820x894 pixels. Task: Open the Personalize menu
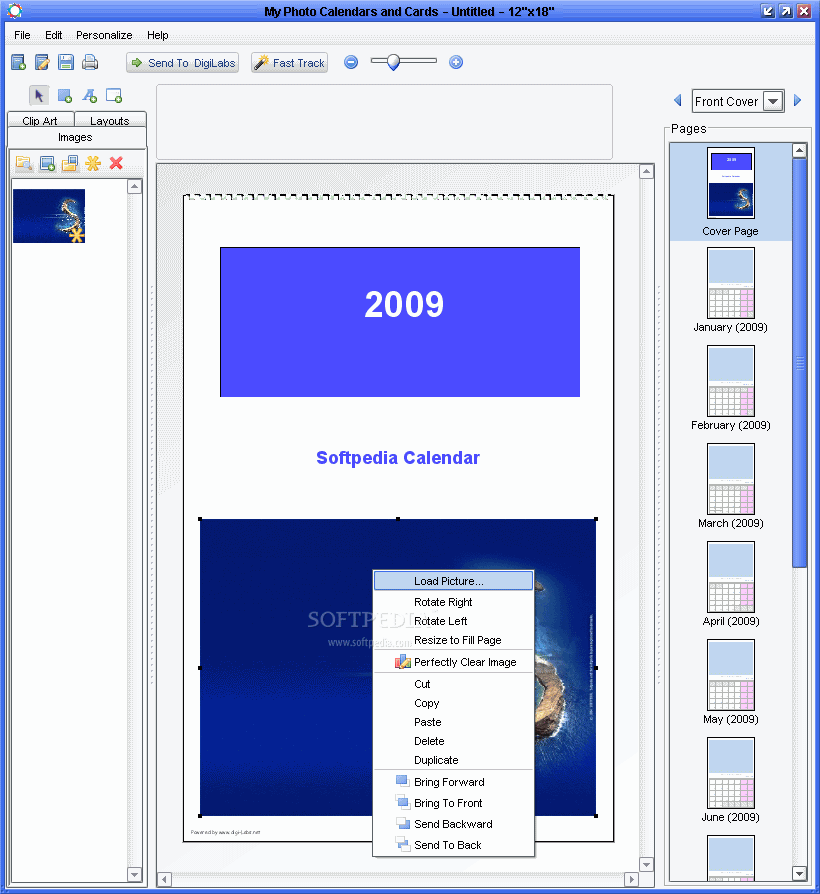[x=104, y=35]
